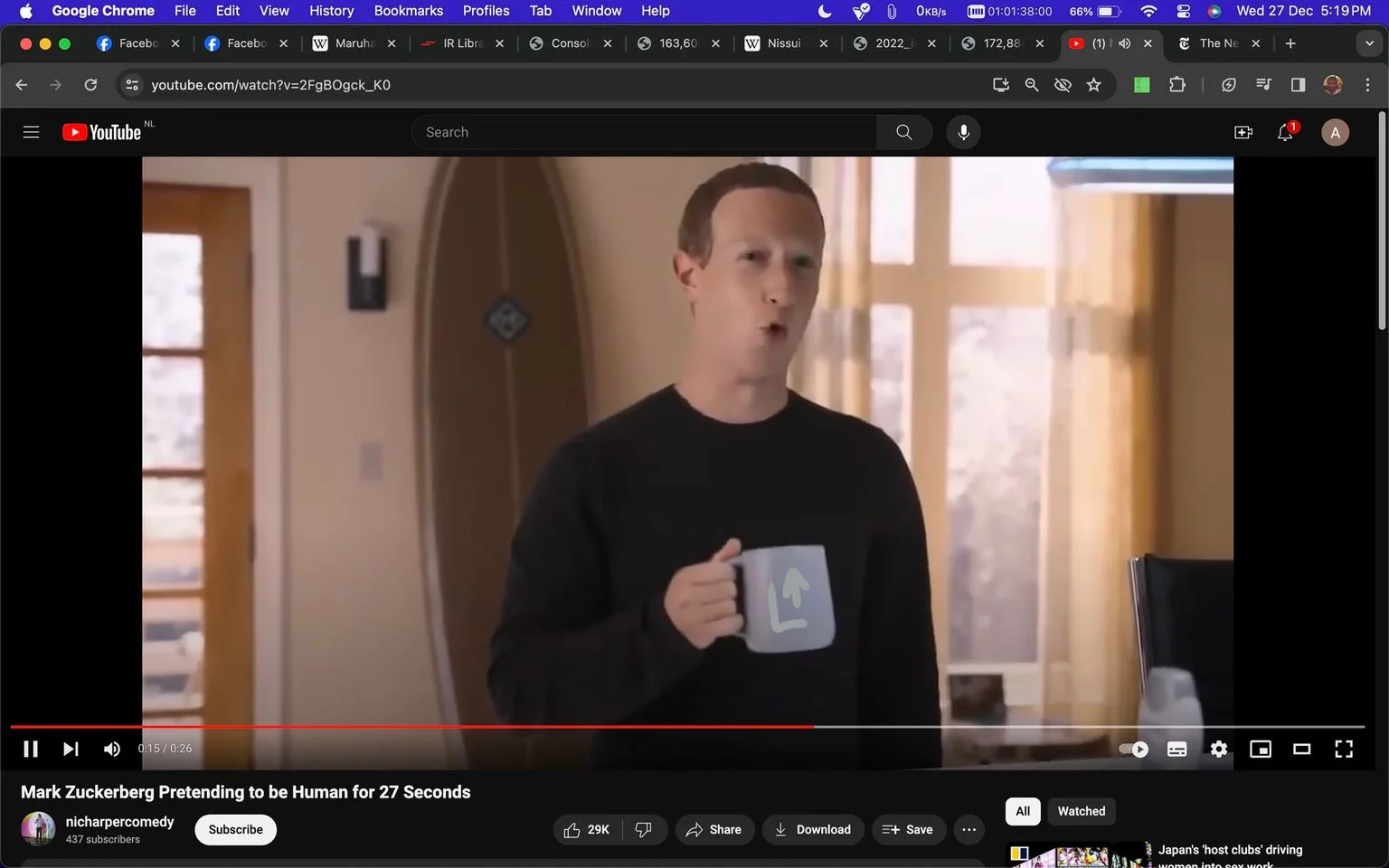The height and width of the screenshot is (868, 1389).
Task: Switch to theater mode
Action: coord(1302,749)
